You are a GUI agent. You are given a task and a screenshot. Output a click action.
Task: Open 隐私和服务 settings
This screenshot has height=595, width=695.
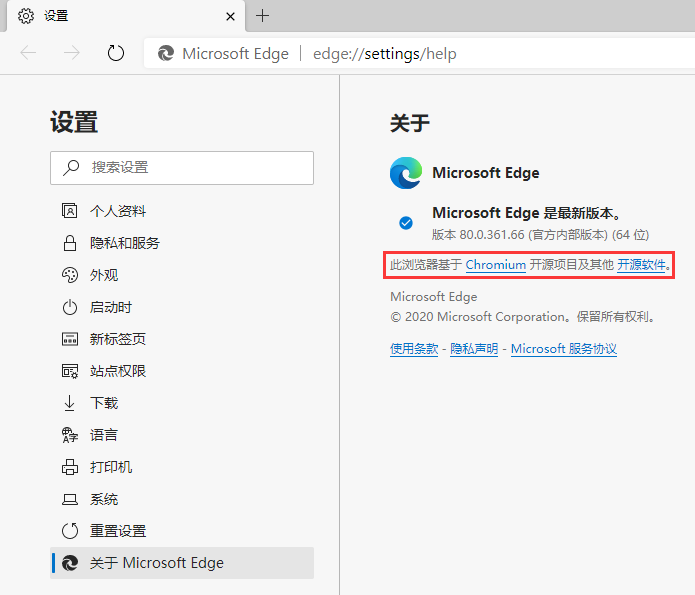coord(182,243)
